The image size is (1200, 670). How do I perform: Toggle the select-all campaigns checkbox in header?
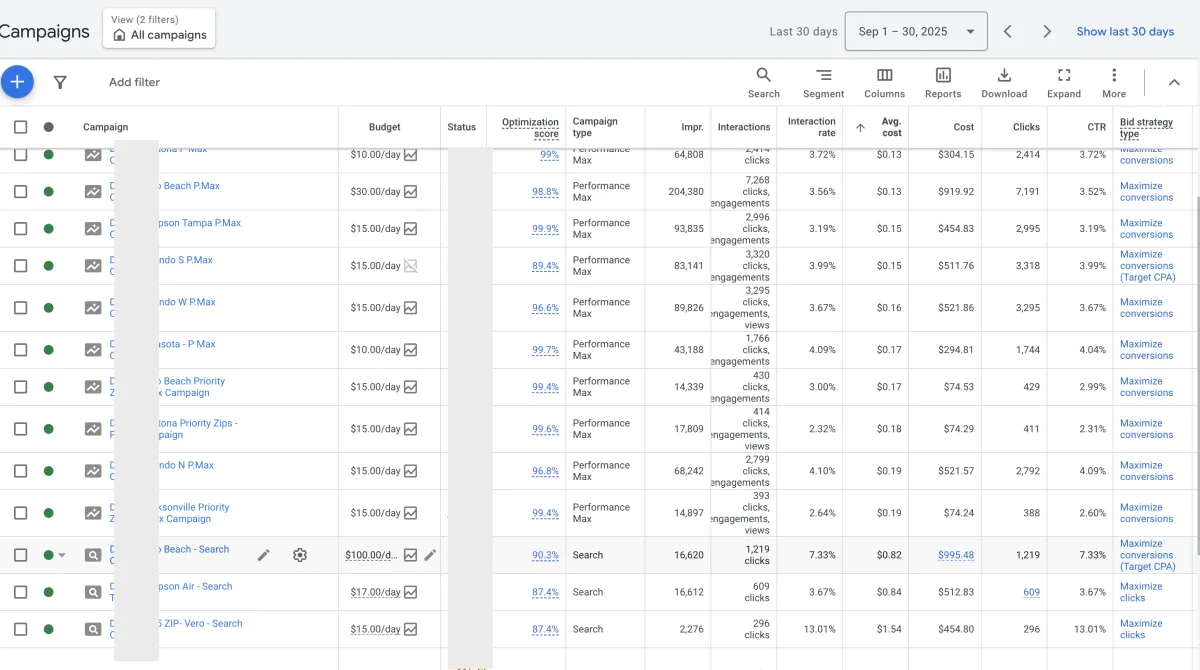(x=20, y=127)
